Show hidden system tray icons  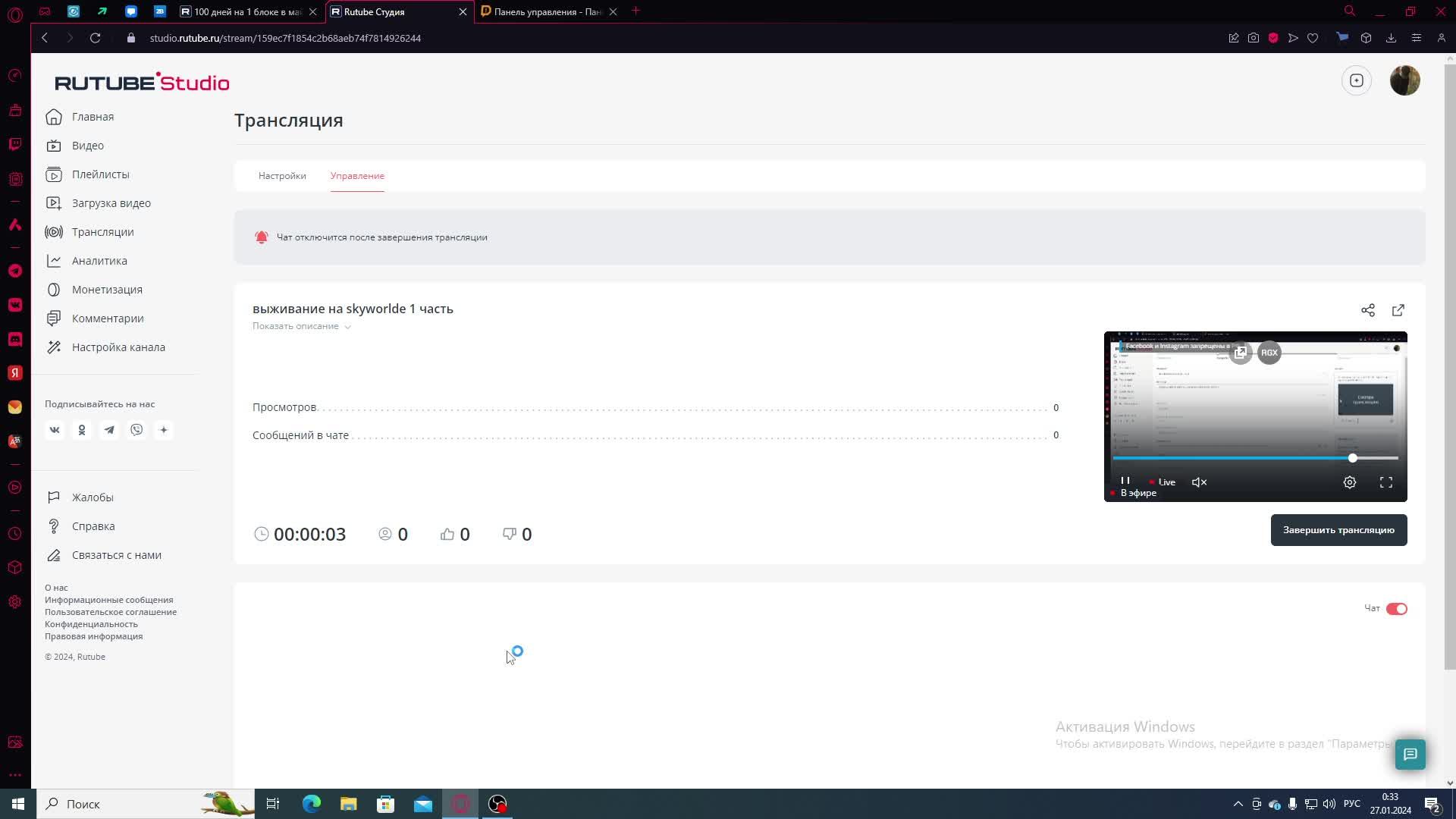(x=1238, y=804)
